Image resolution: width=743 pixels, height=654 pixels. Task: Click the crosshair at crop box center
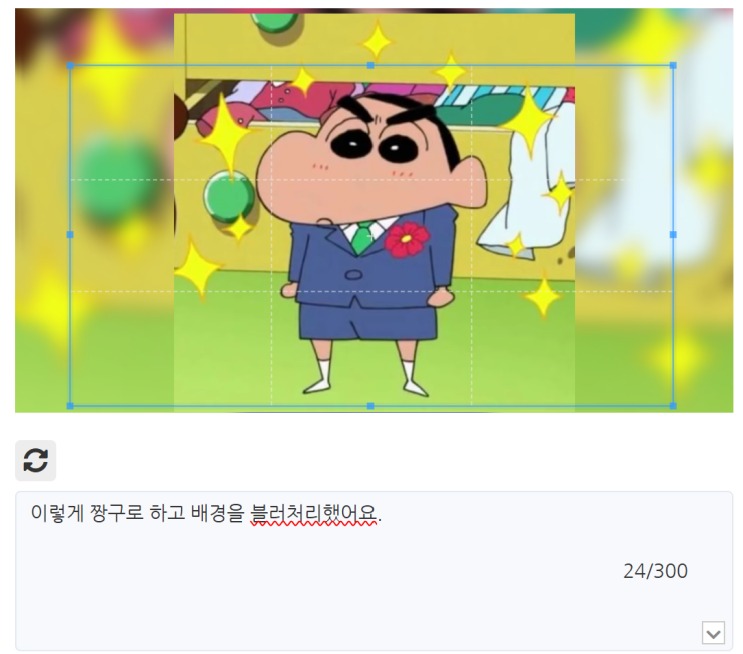(371, 235)
